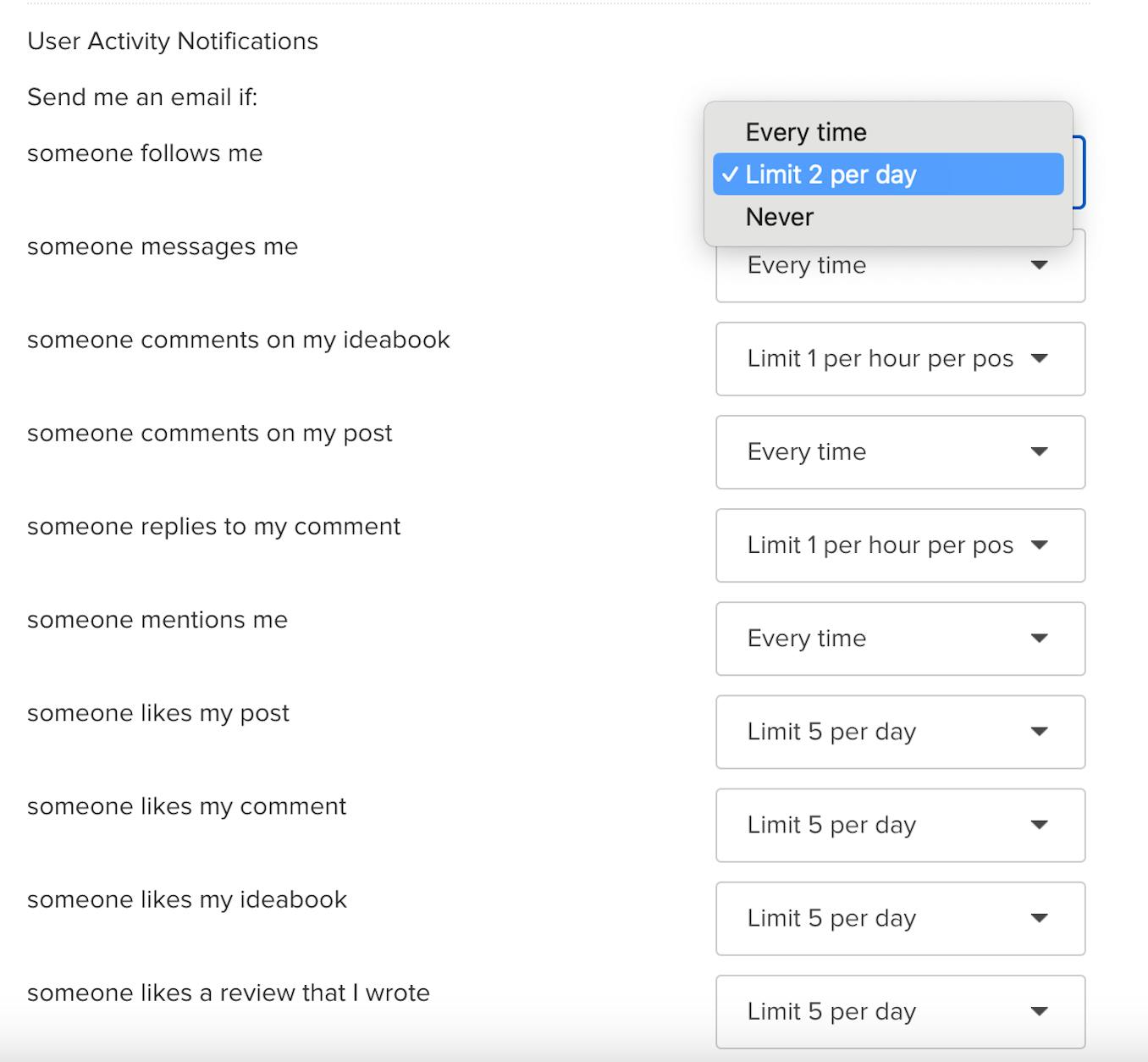Screen dimensions: 1148x1062
Task: Open the 'someone likes my ideabook' dropdown
Action: pos(900,918)
